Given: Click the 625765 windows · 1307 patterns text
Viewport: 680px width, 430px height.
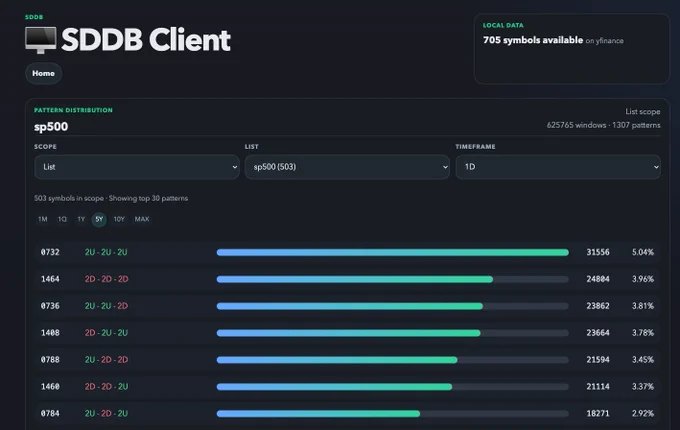Looking at the screenshot, I should pos(603,125).
